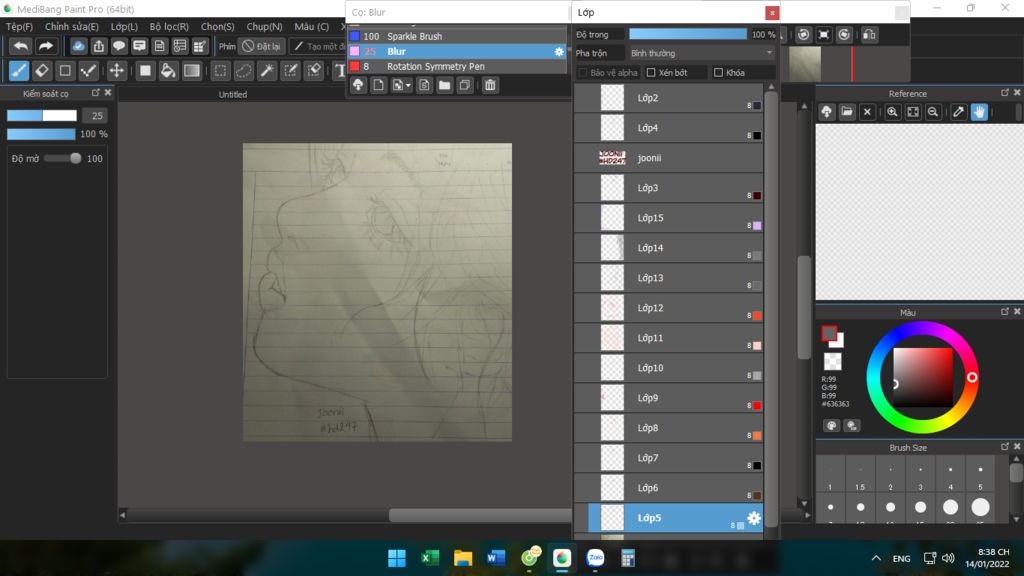1024x576 pixels.
Task: Undo the last action
Action: pos(21,46)
